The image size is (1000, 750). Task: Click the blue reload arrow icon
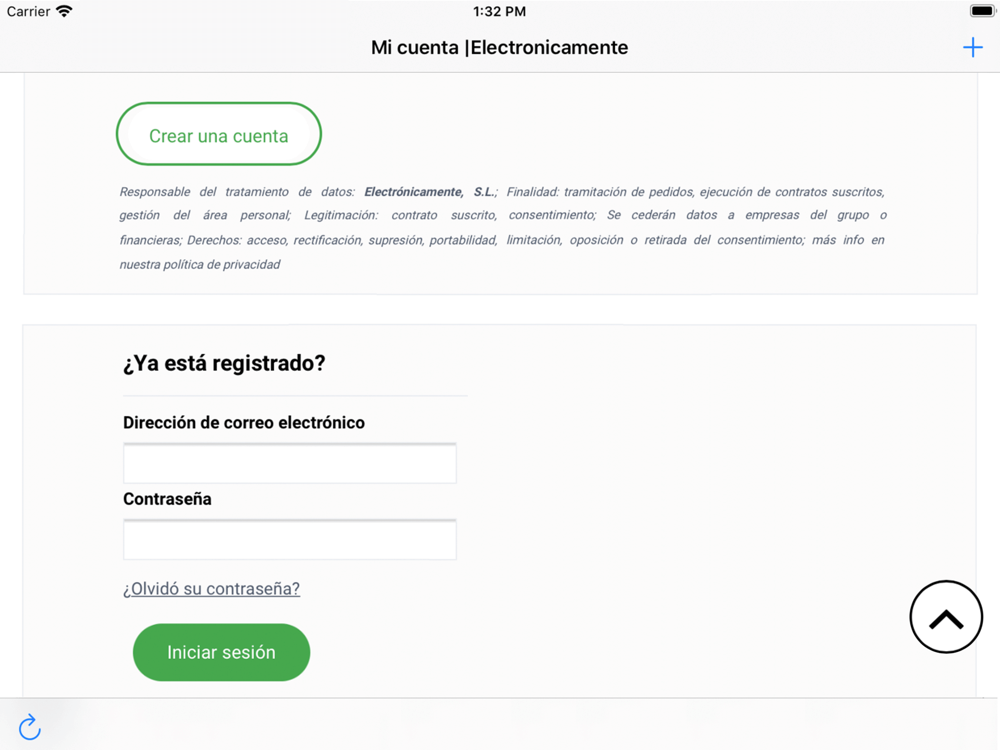point(29,727)
